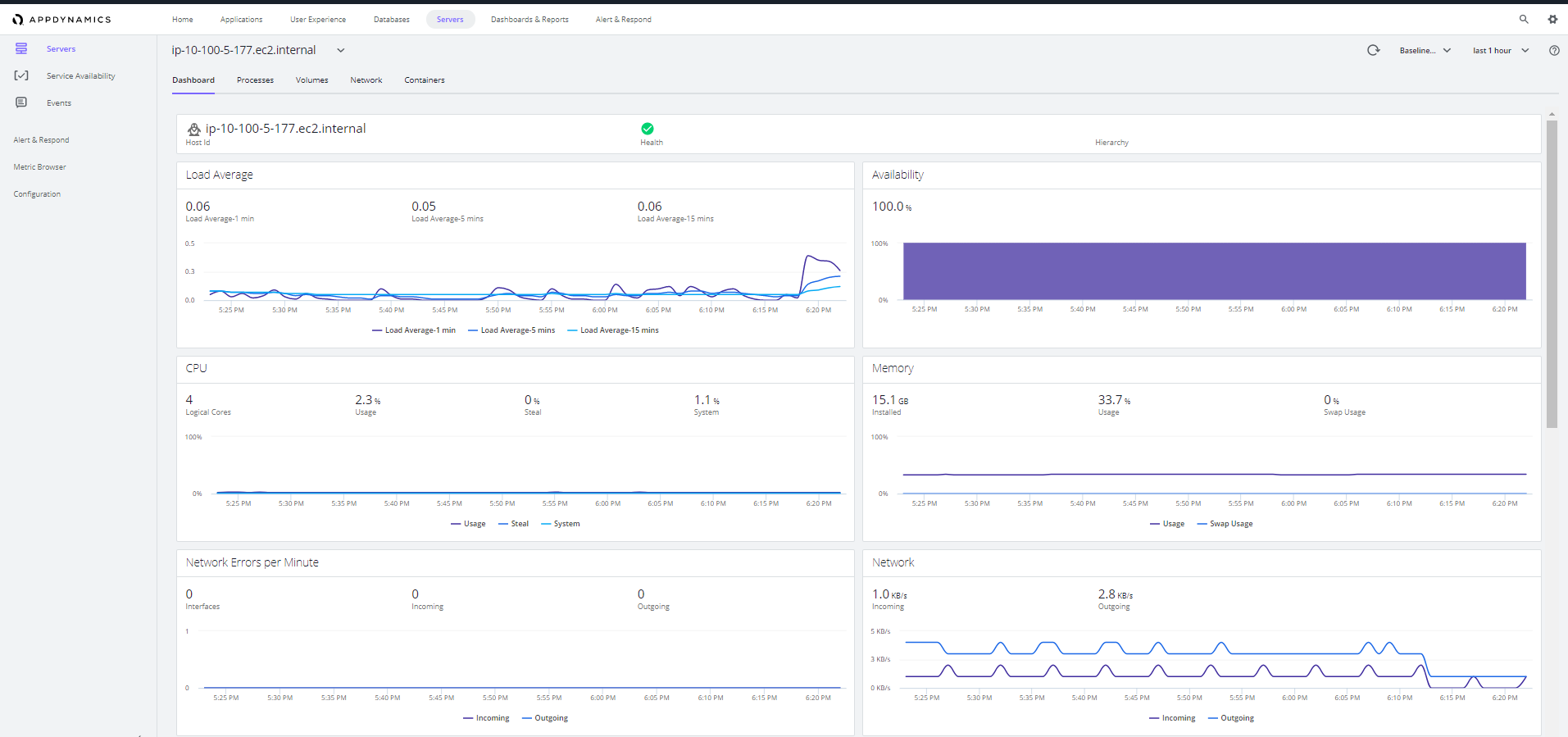Click the dashboard vertical scrollbar
The width and height of the screenshot is (1568, 737).
(1552, 275)
